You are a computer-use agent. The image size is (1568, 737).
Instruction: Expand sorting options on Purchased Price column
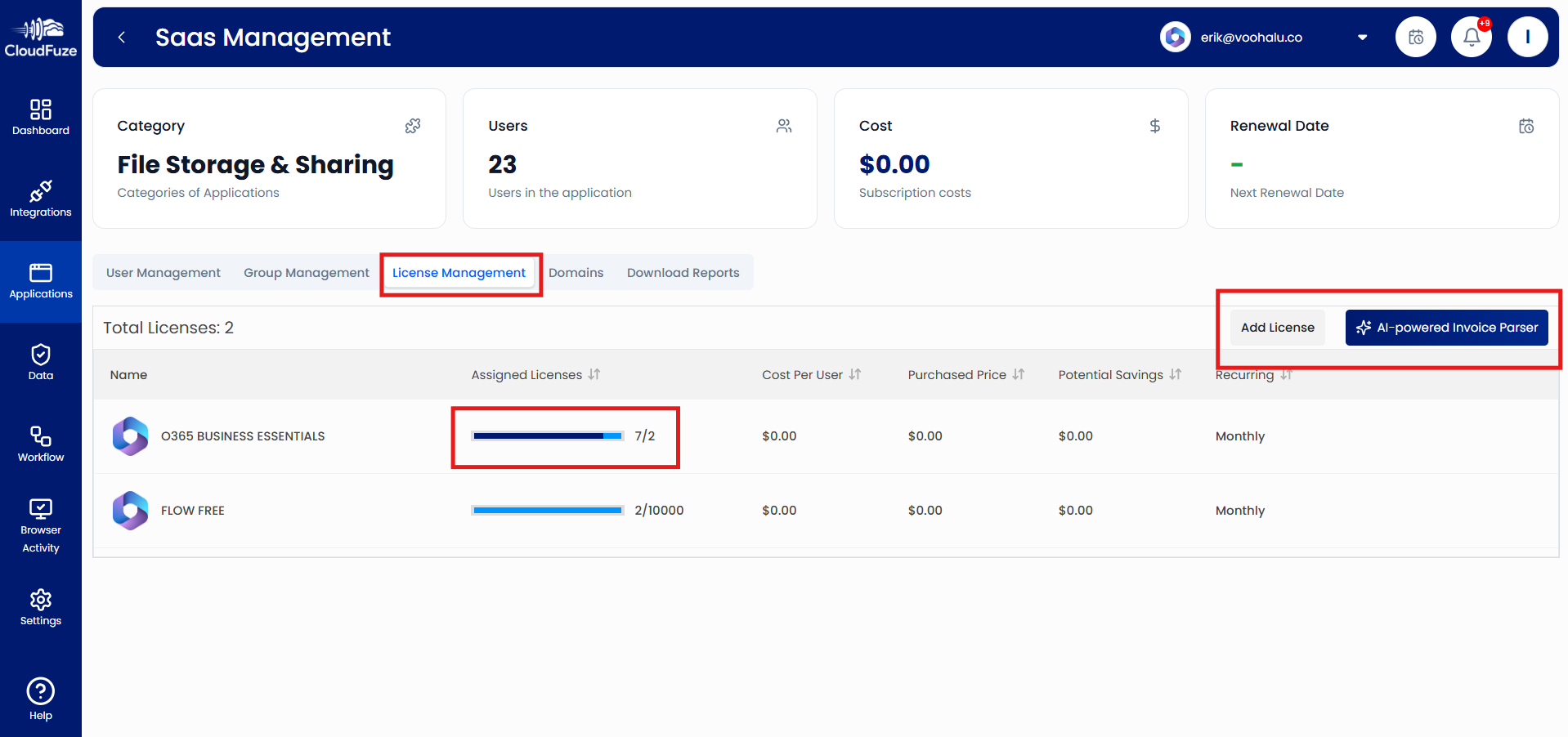(x=1019, y=374)
